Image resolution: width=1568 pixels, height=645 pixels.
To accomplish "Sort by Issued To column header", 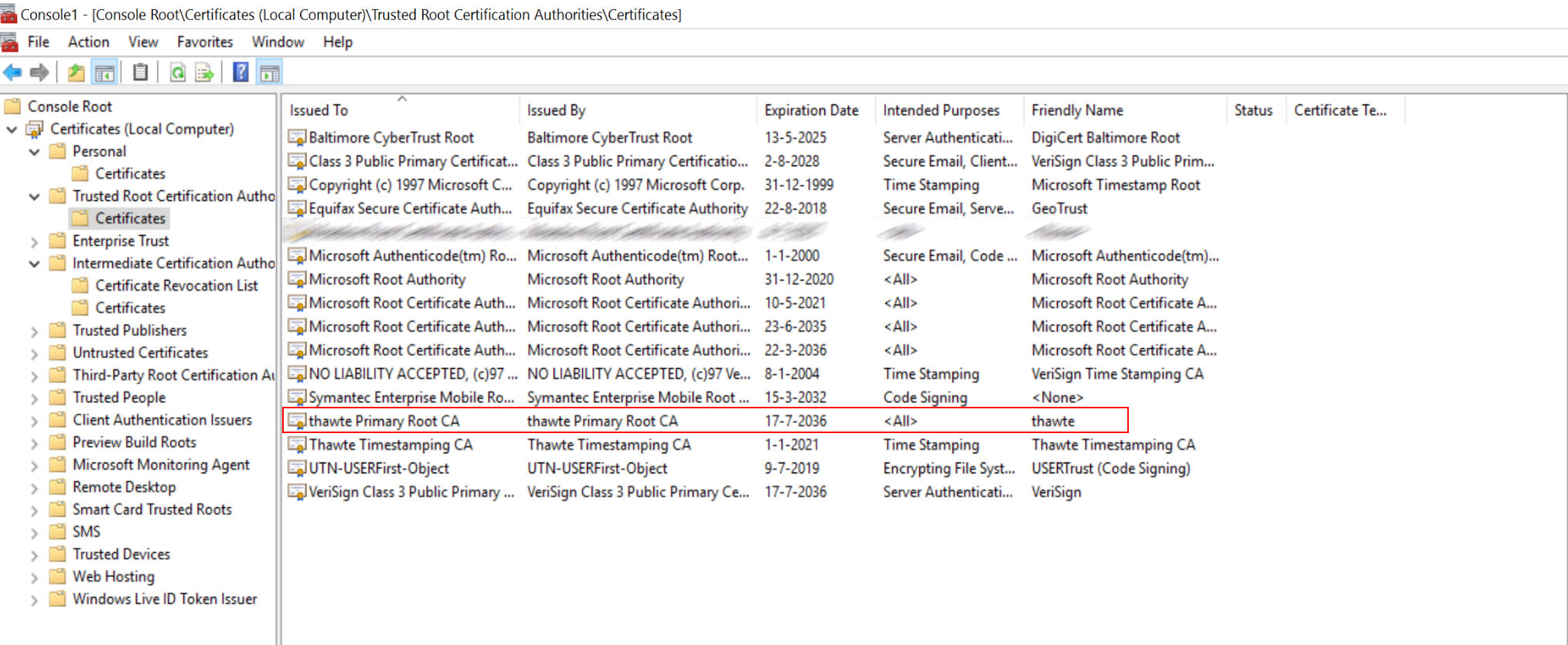I will [x=401, y=110].
